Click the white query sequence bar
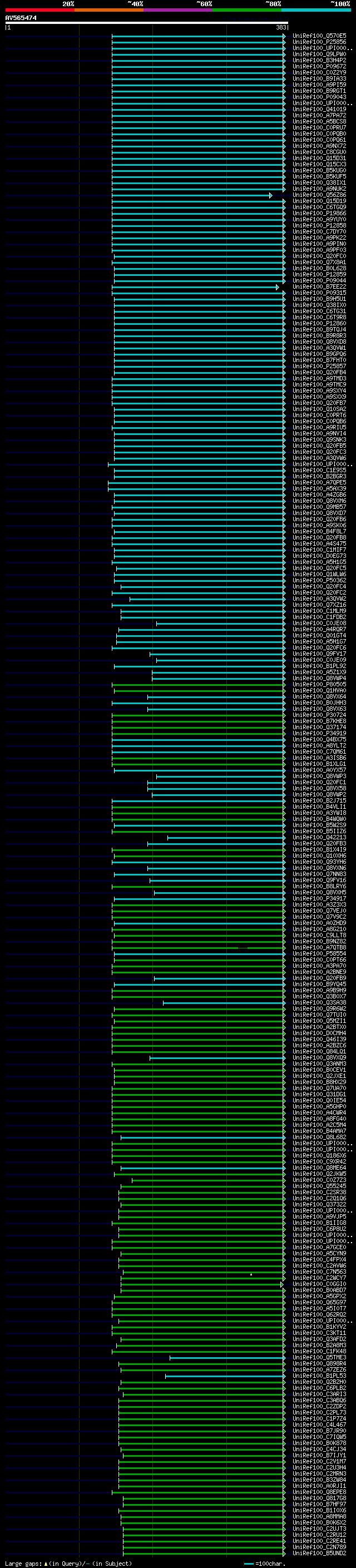This screenshot has width=356, height=1568. [x=147, y=22]
